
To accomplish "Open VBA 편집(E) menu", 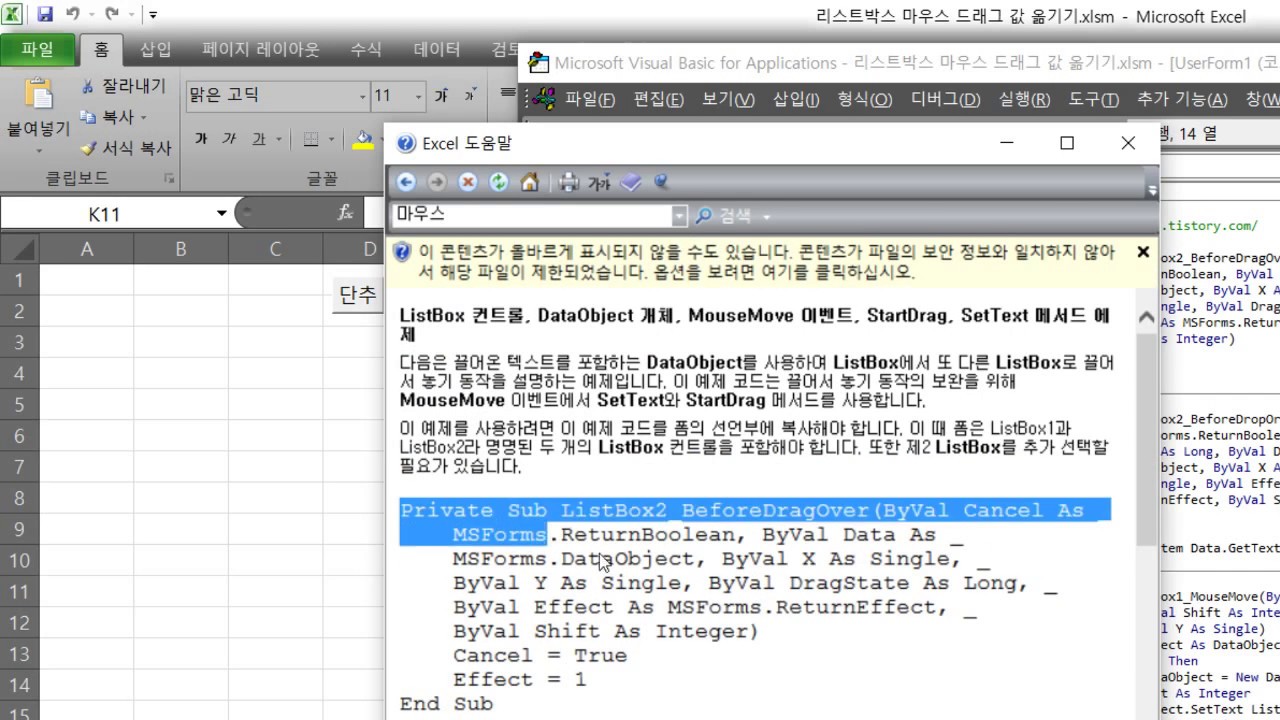I will click(658, 99).
